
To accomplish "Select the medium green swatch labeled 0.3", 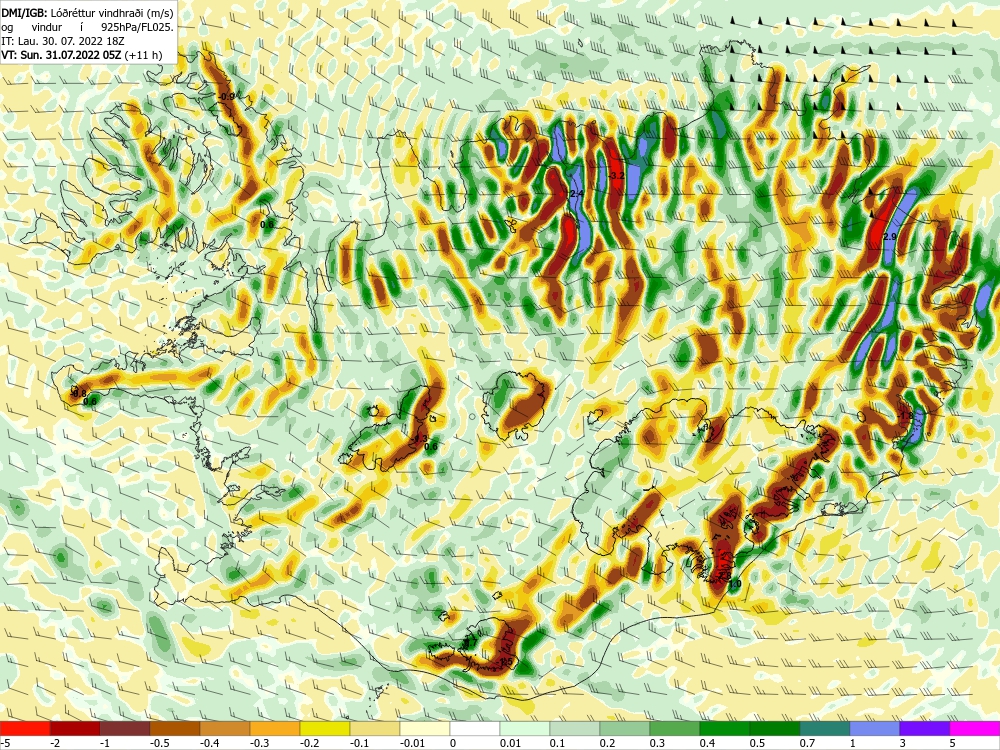I will click(675, 728).
